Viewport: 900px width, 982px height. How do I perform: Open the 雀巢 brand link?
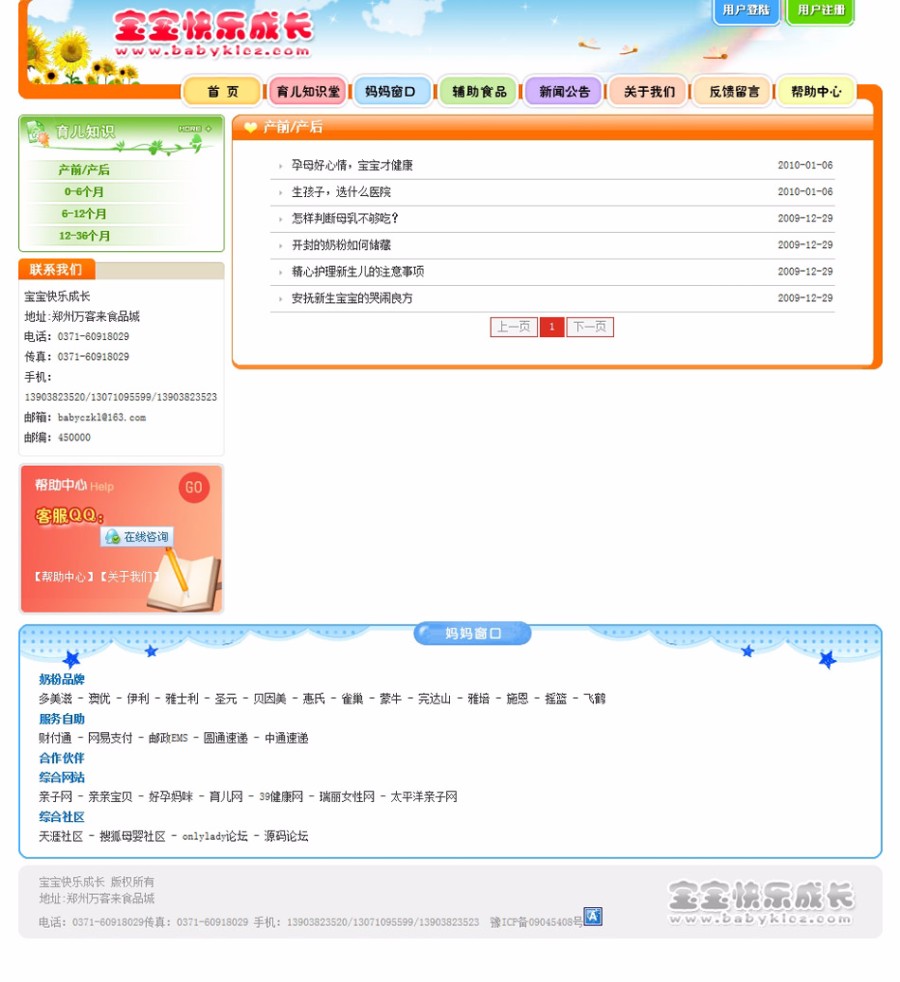pyautogui.click(x=352, y=698)
